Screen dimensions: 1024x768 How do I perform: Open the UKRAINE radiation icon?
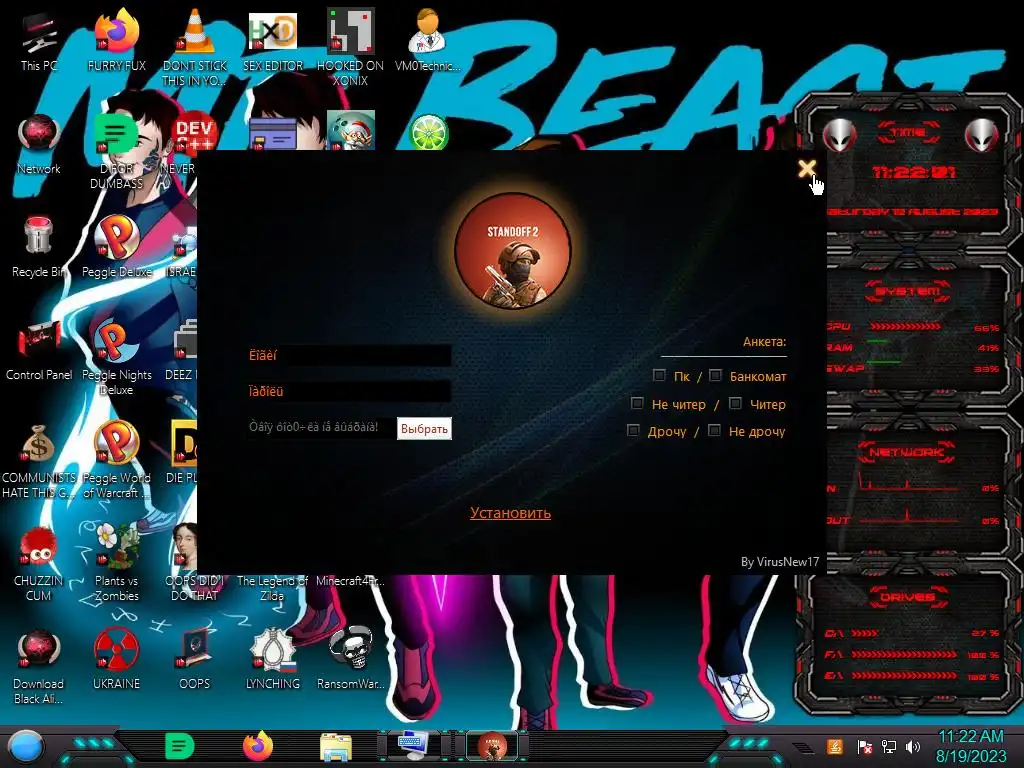[116, 660]
